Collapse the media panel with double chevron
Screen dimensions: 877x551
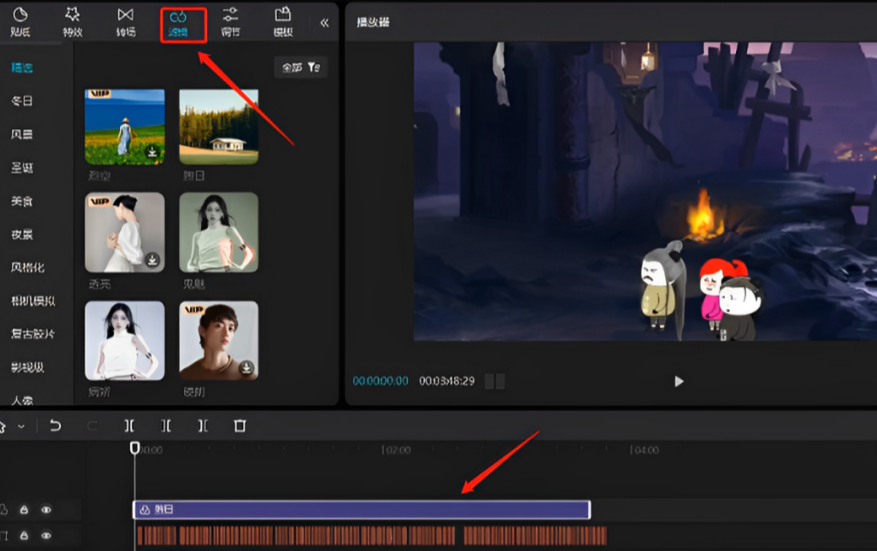click(x=324, y=22)
